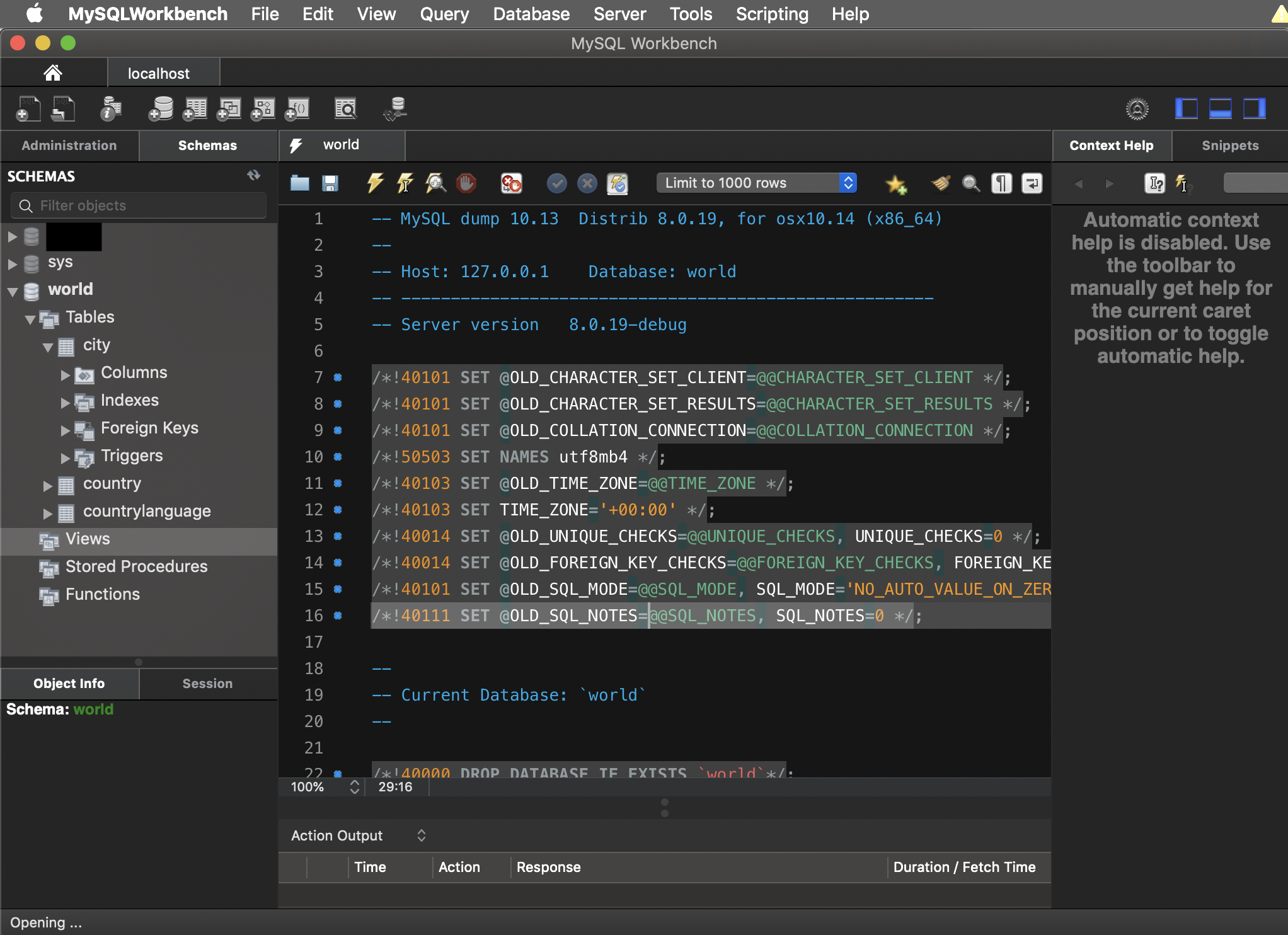Refresh the schemas list icon
Viewport: 1288px width, 935px height.
pos(254,176)
